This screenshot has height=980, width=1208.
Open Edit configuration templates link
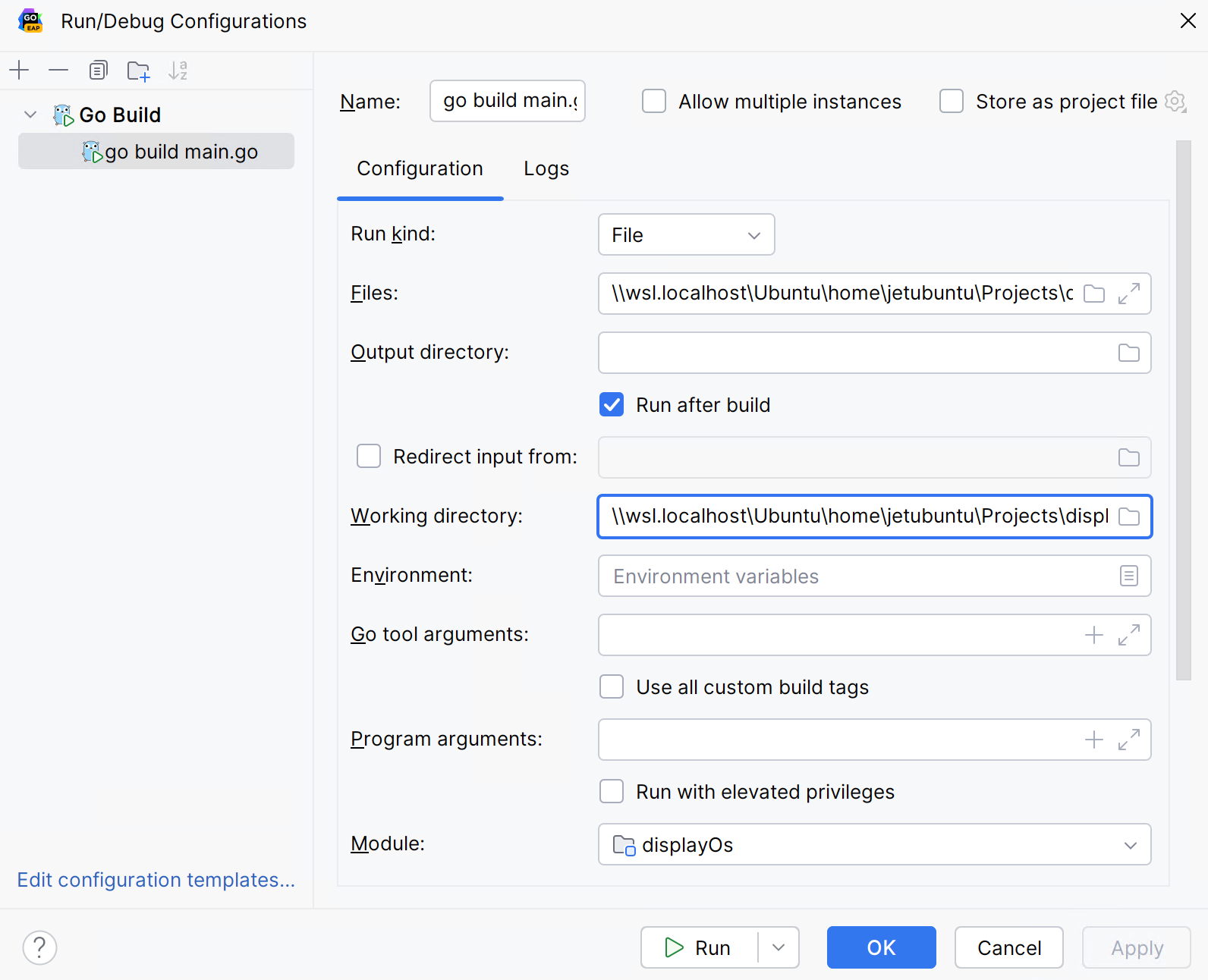coord(156,879)
